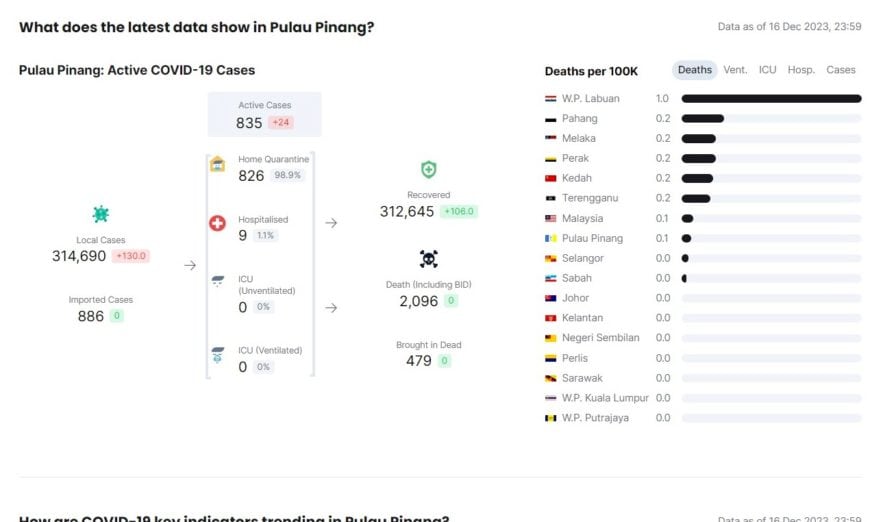Click the Malaysia row label
The height and width of the screenshot is (522, 870).
coord(582,218)
